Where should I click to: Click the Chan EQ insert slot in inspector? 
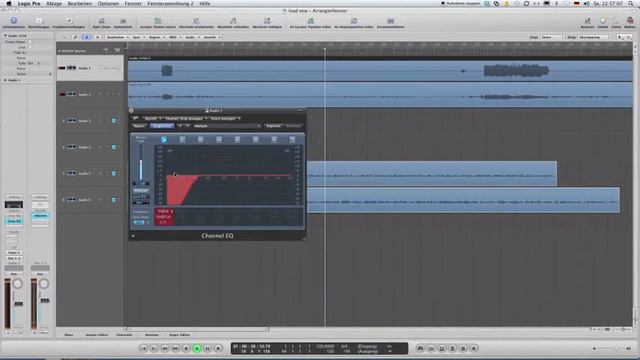[x=14, y=221]
